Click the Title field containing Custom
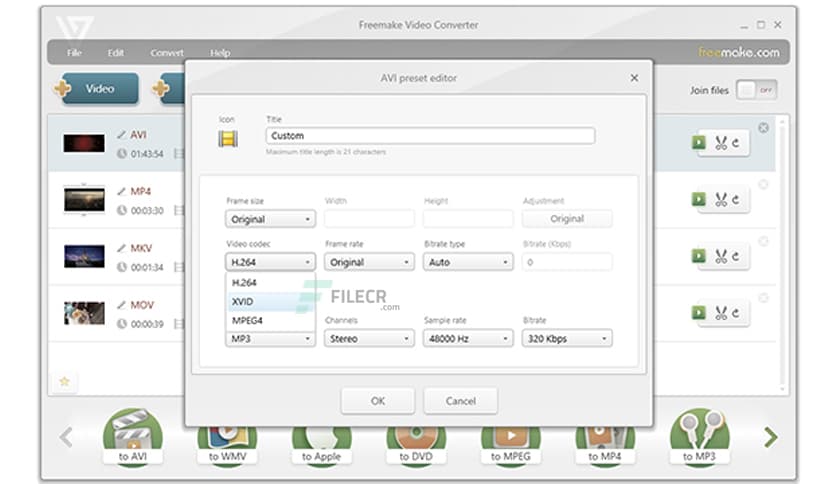The image size is (836, 484). (430, 135)
